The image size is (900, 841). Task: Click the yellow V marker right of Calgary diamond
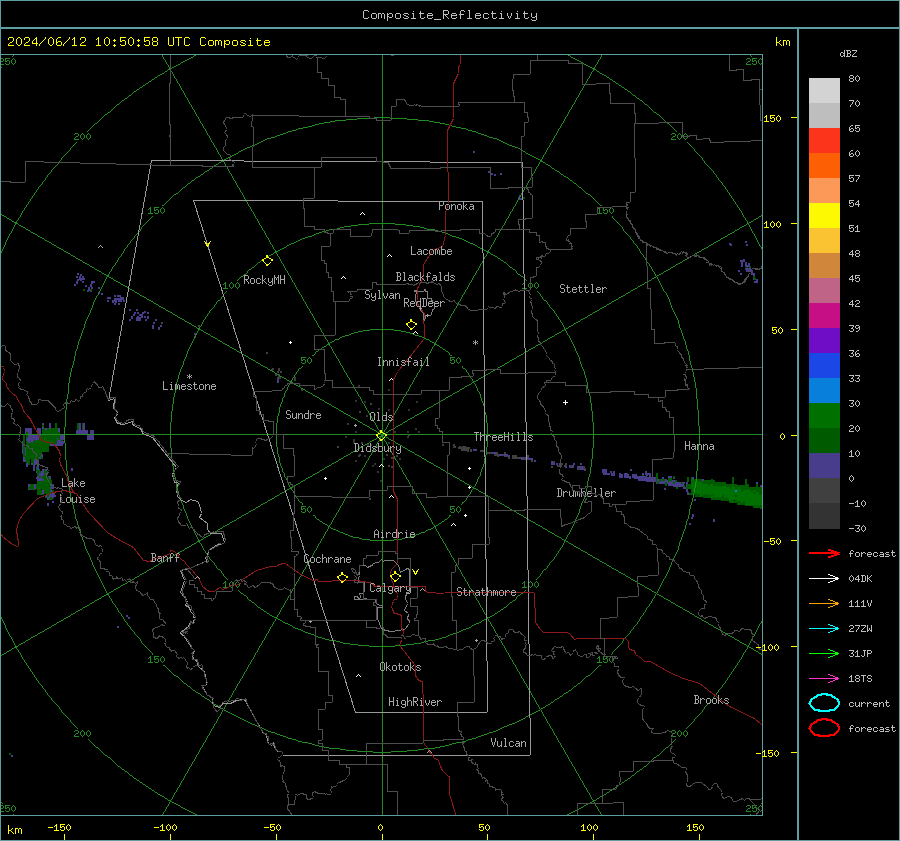tap(416, 572)
